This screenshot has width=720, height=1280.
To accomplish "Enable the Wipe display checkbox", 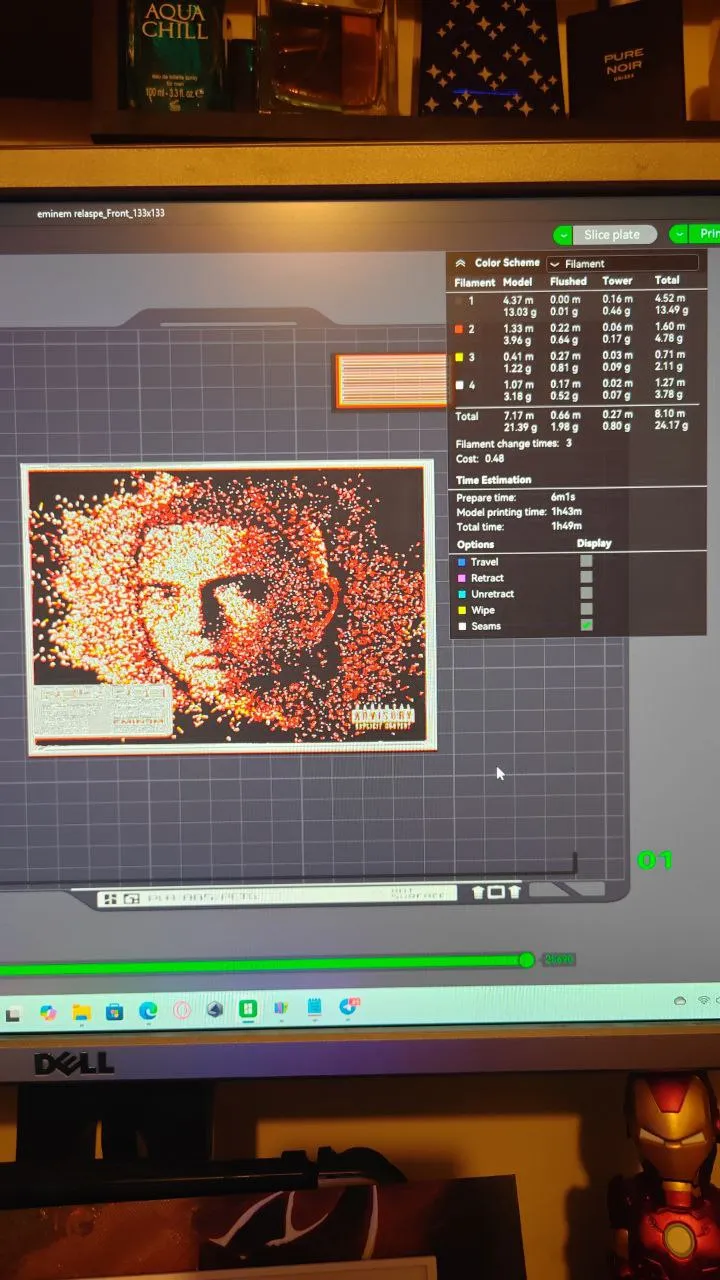I will [x=586, y=609].
